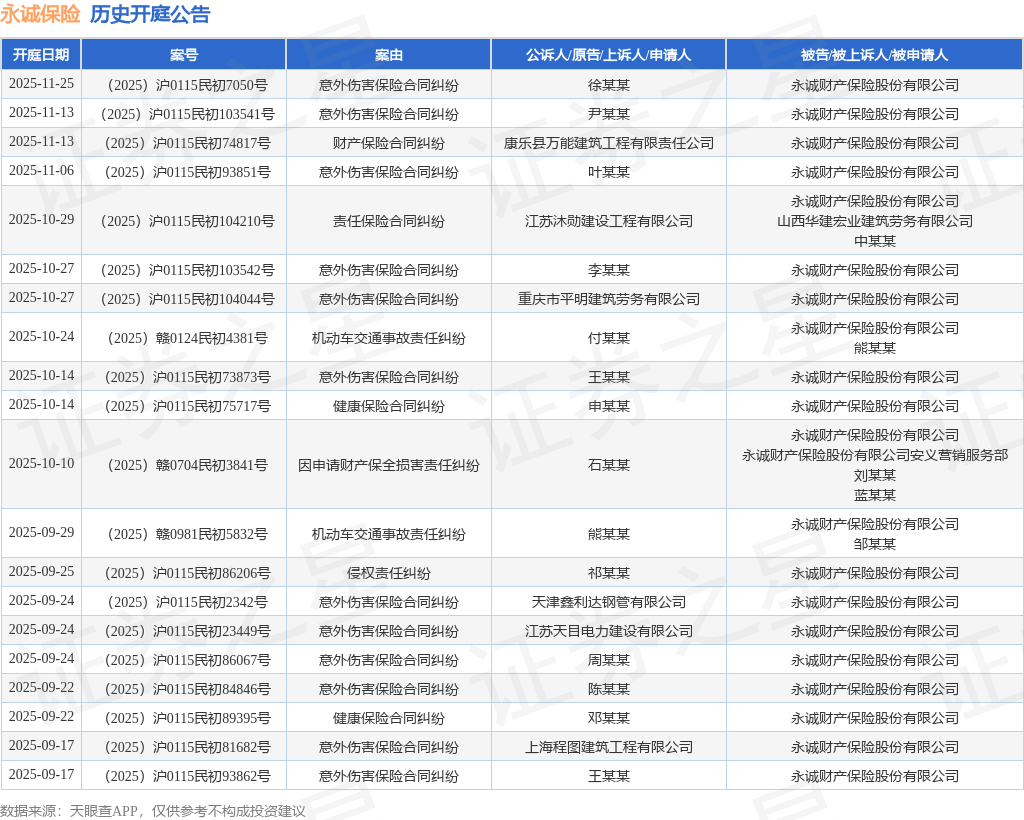This screenshot has height=820, width=1024.
Task: Click plaintiff 付某某
Action: point(609,338)
